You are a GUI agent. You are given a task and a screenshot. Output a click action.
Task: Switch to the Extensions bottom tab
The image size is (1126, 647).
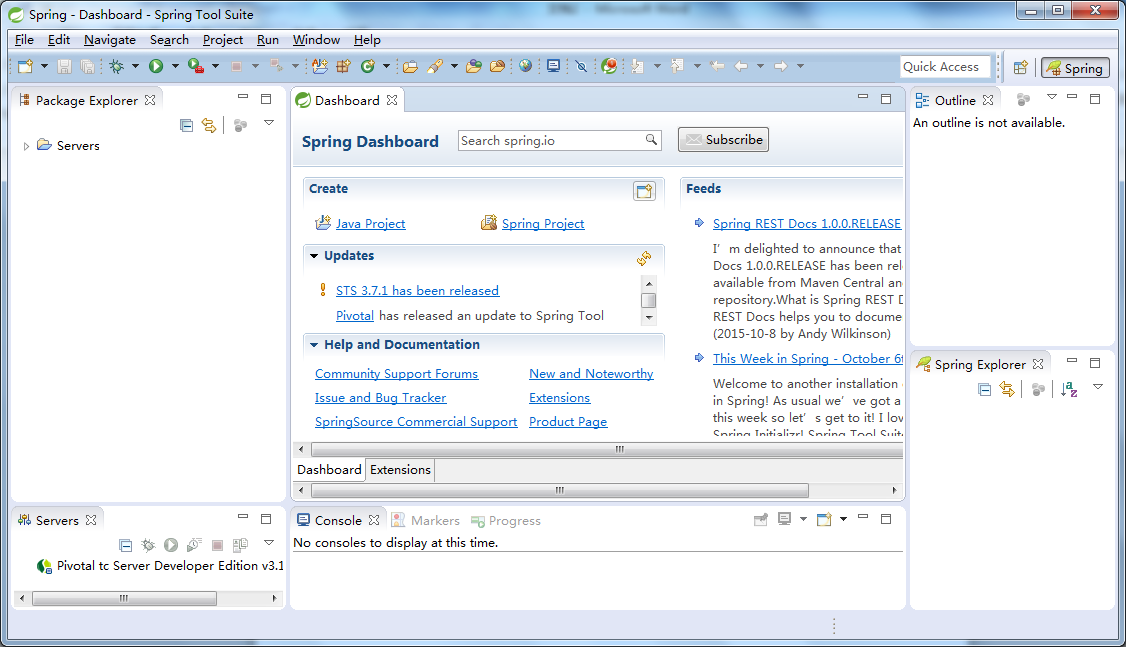pyautogui.click(x=400, y=470)
